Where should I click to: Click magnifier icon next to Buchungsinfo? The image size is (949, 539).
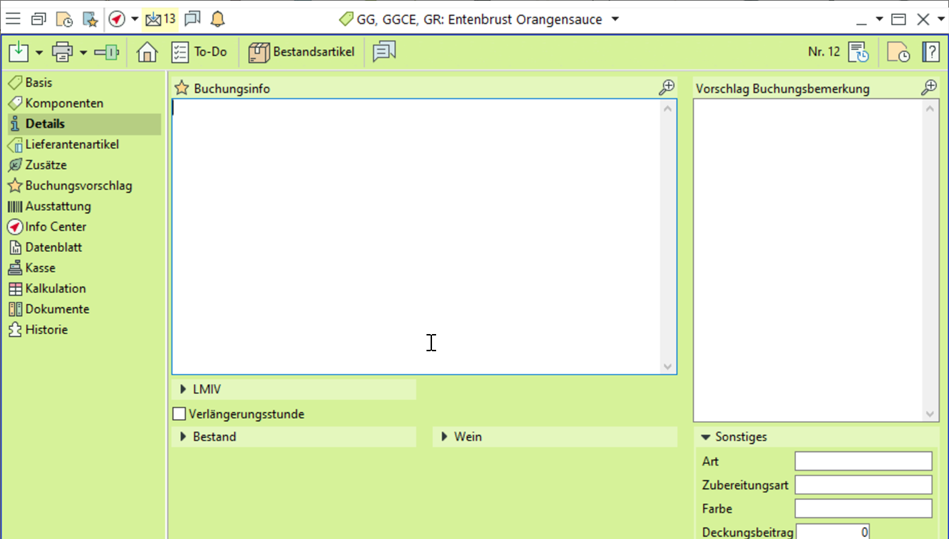[666, 88]
